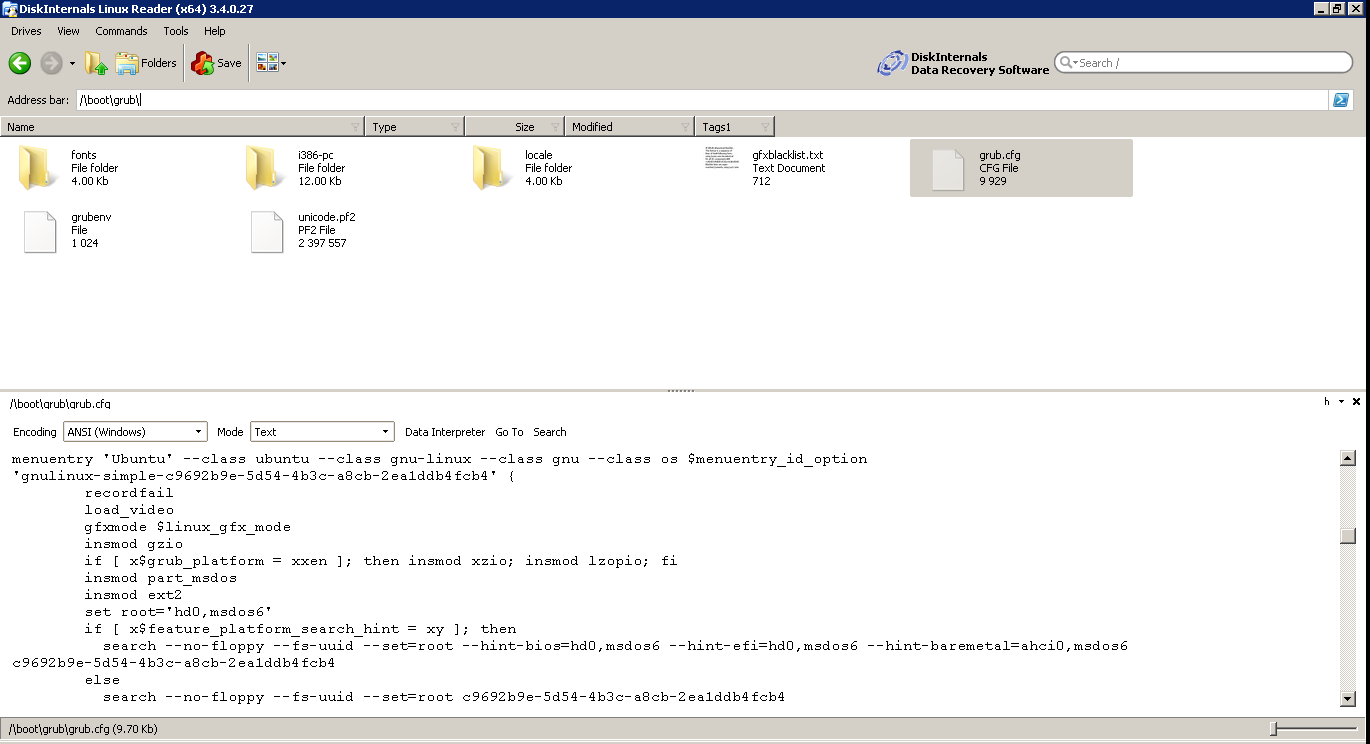Screen dimensions: 1370x744
Task: Click the 'locale' name label
Action: point(539,155)
